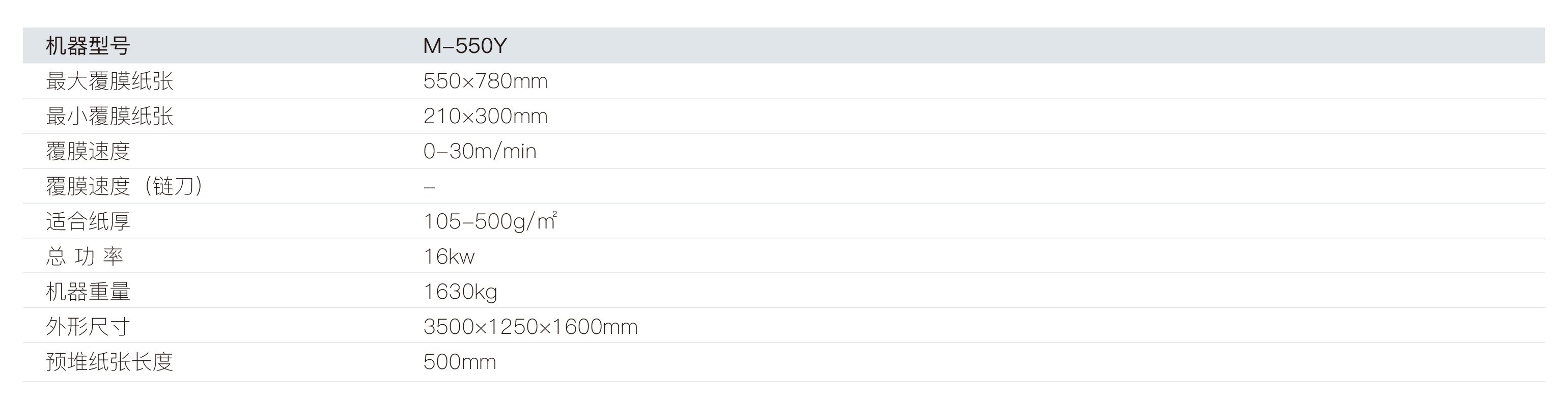Select the M-550Y model header cell
Screen dimensions: 1568x400
coord(465,46)
